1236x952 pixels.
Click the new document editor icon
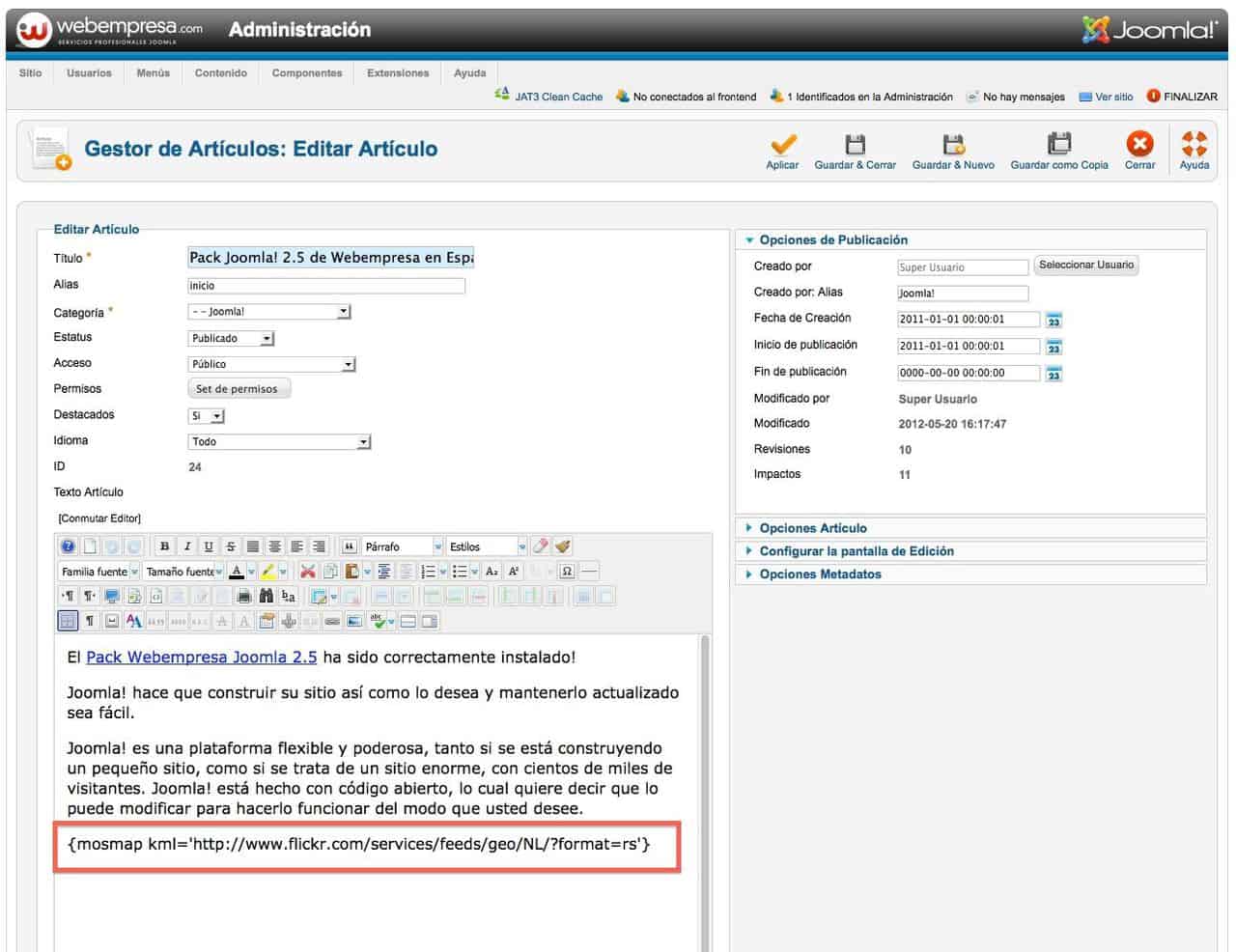tap(90, 546)
